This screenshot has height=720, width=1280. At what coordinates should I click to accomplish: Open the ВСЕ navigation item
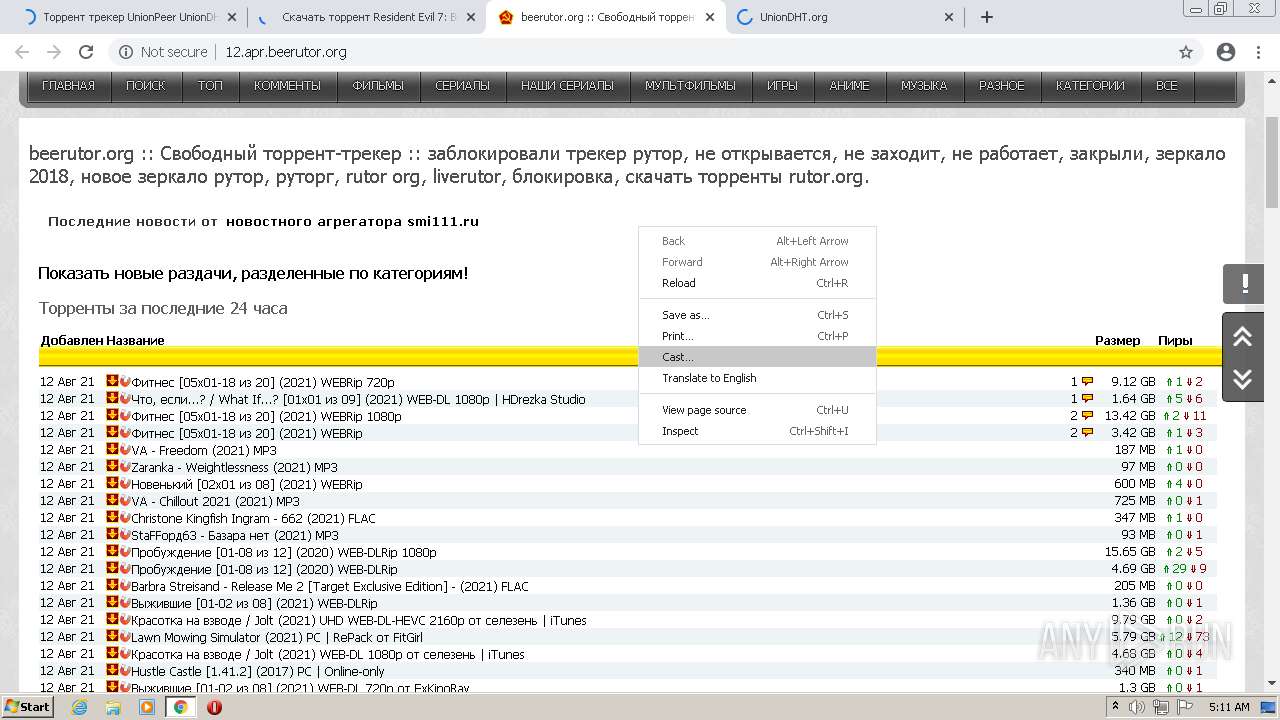click(x=1167, y=86)
